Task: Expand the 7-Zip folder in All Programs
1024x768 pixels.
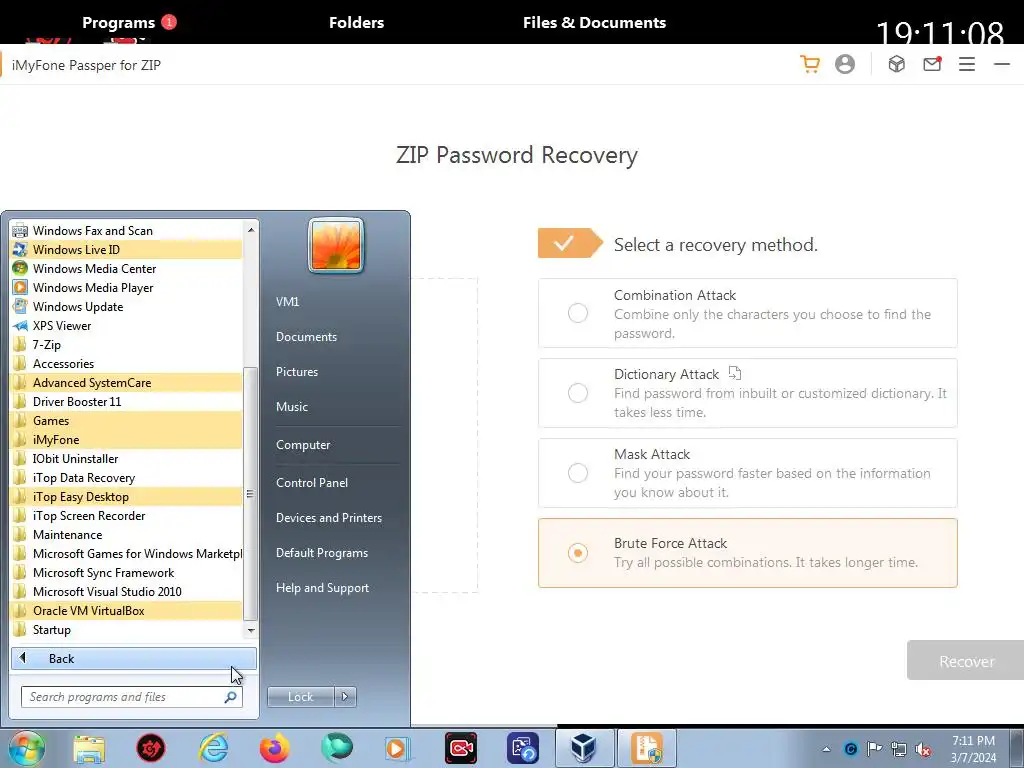Action: [127, 344]
